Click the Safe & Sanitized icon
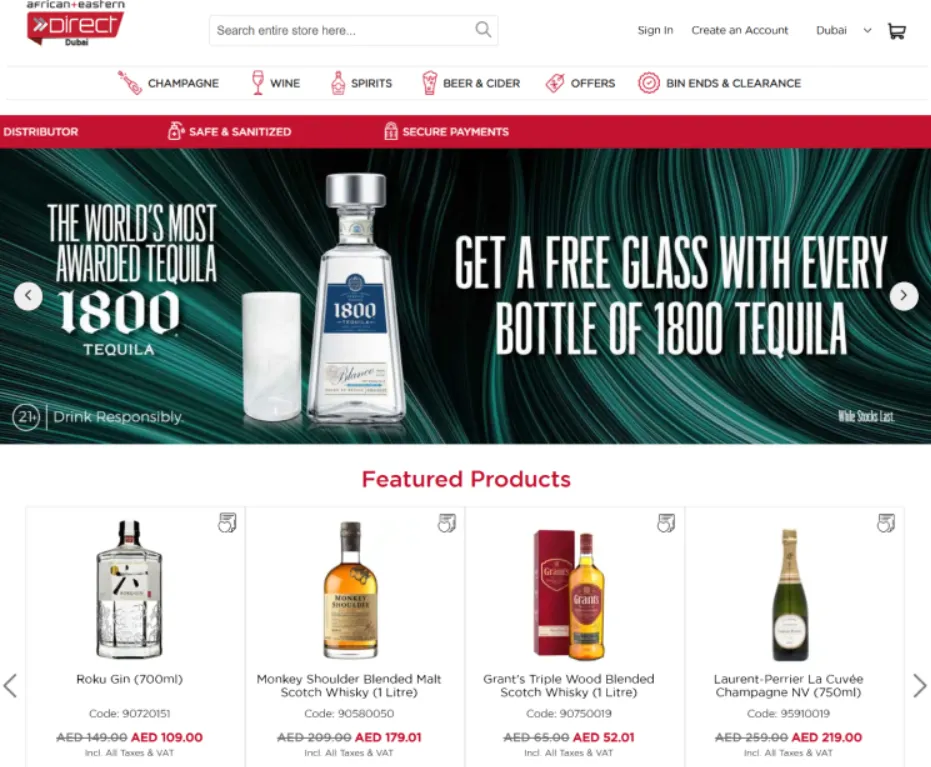The width and height of the screenshot is (931, 767). (x=175, y=131)
